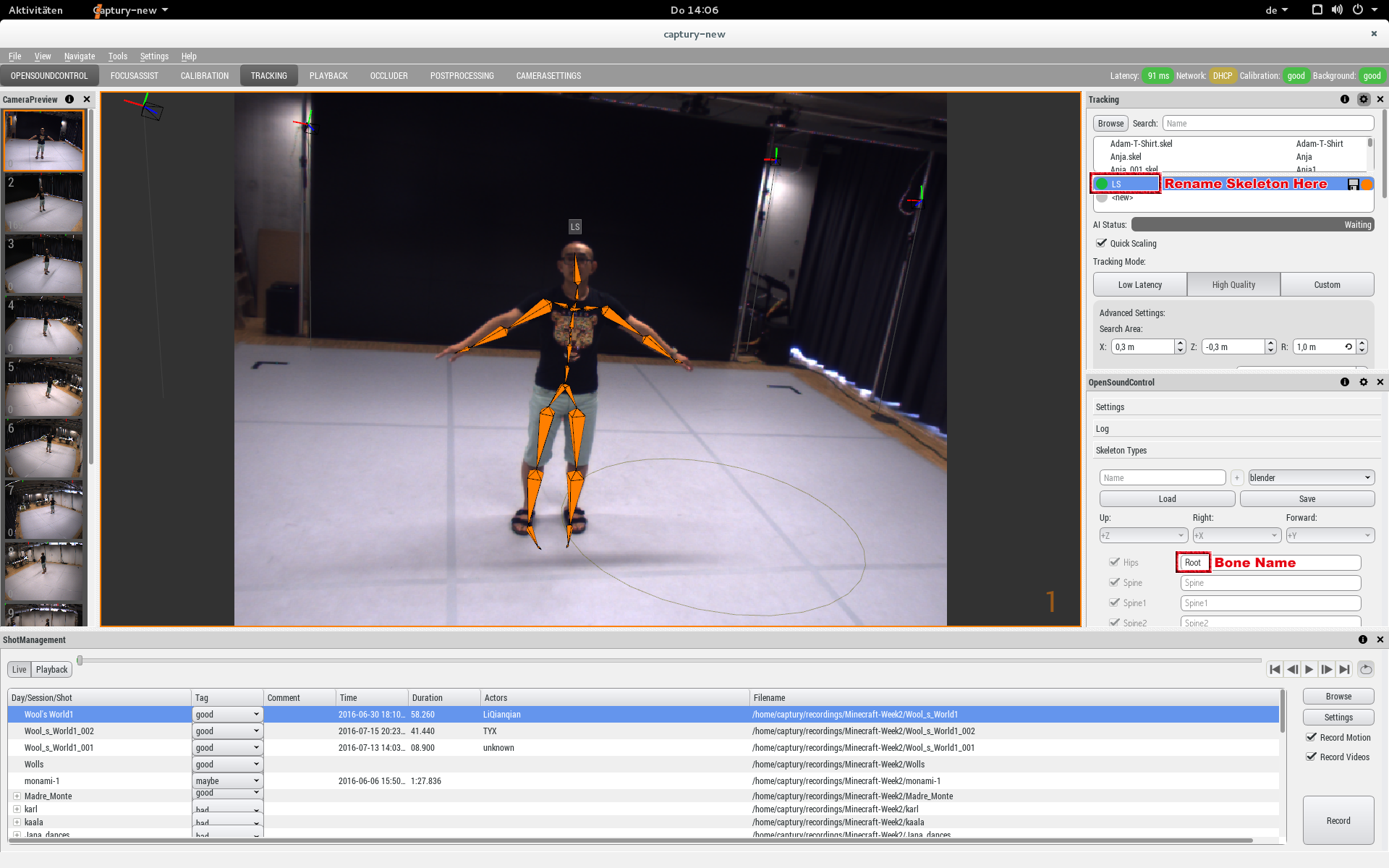Open the Navigate menu
Screen dimensions: 1389x868
pos(80,56)
